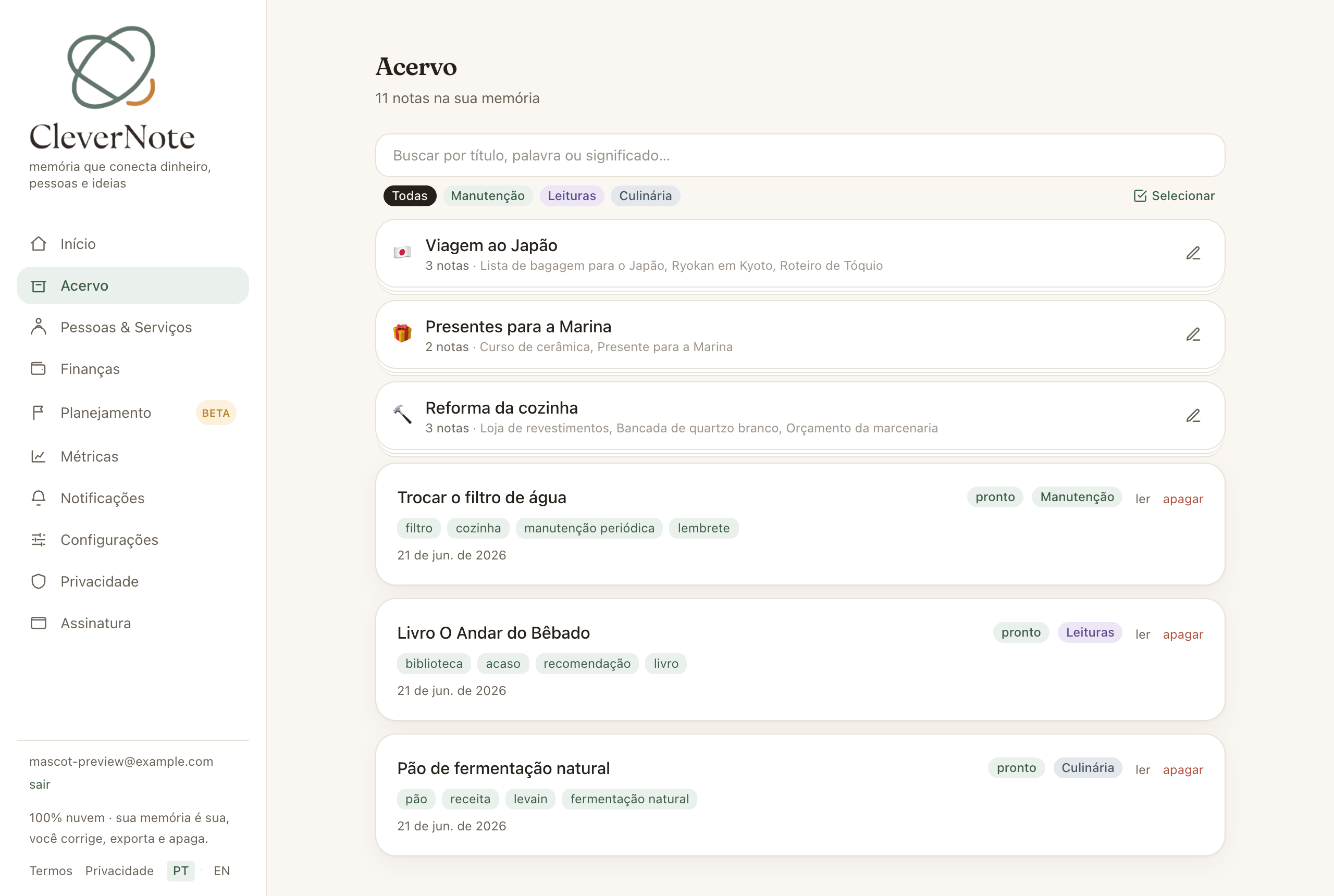Click the Notificações bell icon

point(38,497)
